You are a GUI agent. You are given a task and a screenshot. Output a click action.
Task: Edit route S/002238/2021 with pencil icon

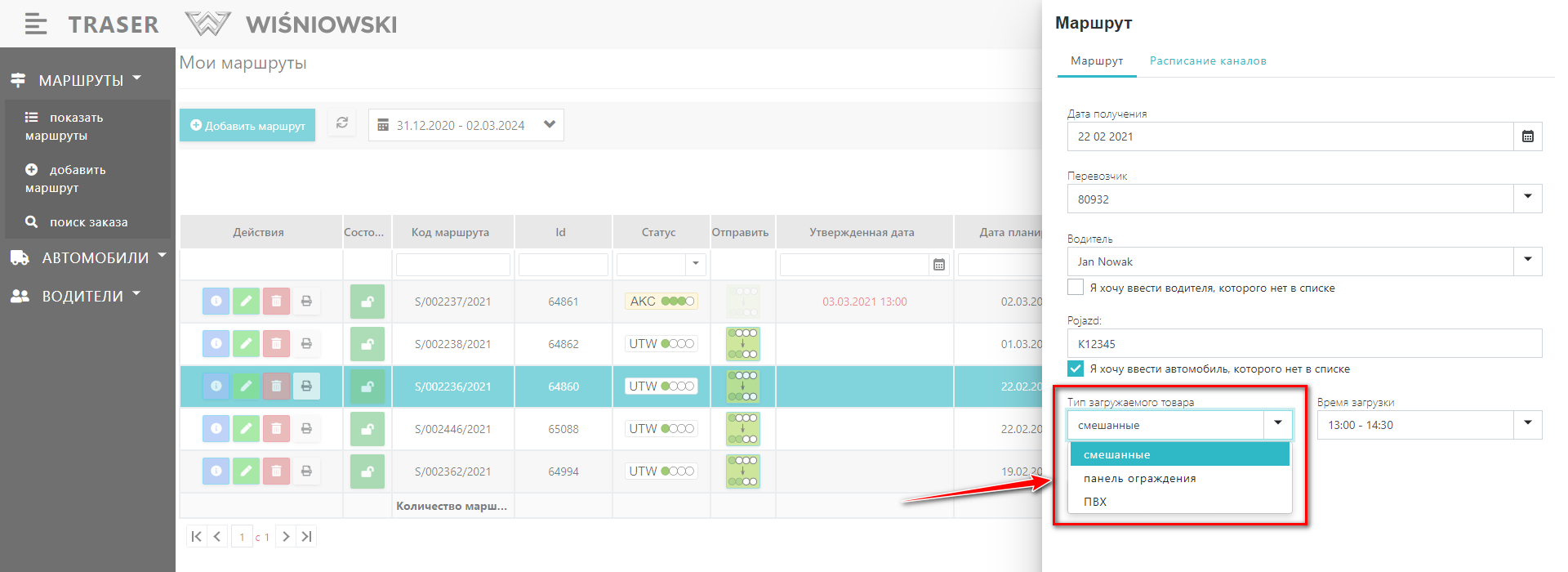pos(246,344)
